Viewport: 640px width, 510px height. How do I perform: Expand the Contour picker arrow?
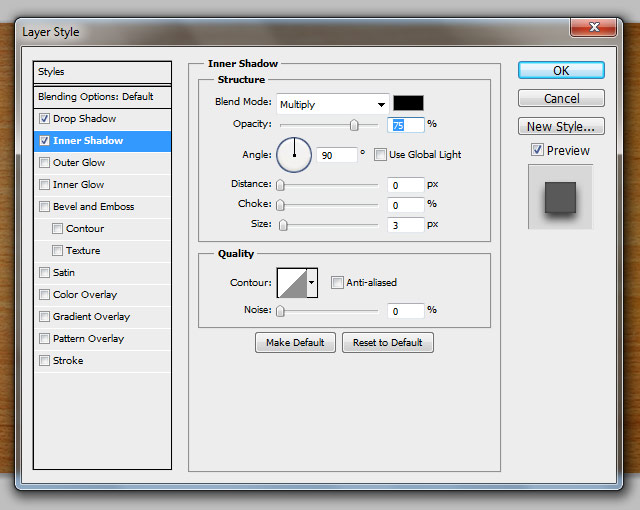click(x=312, y=283)
